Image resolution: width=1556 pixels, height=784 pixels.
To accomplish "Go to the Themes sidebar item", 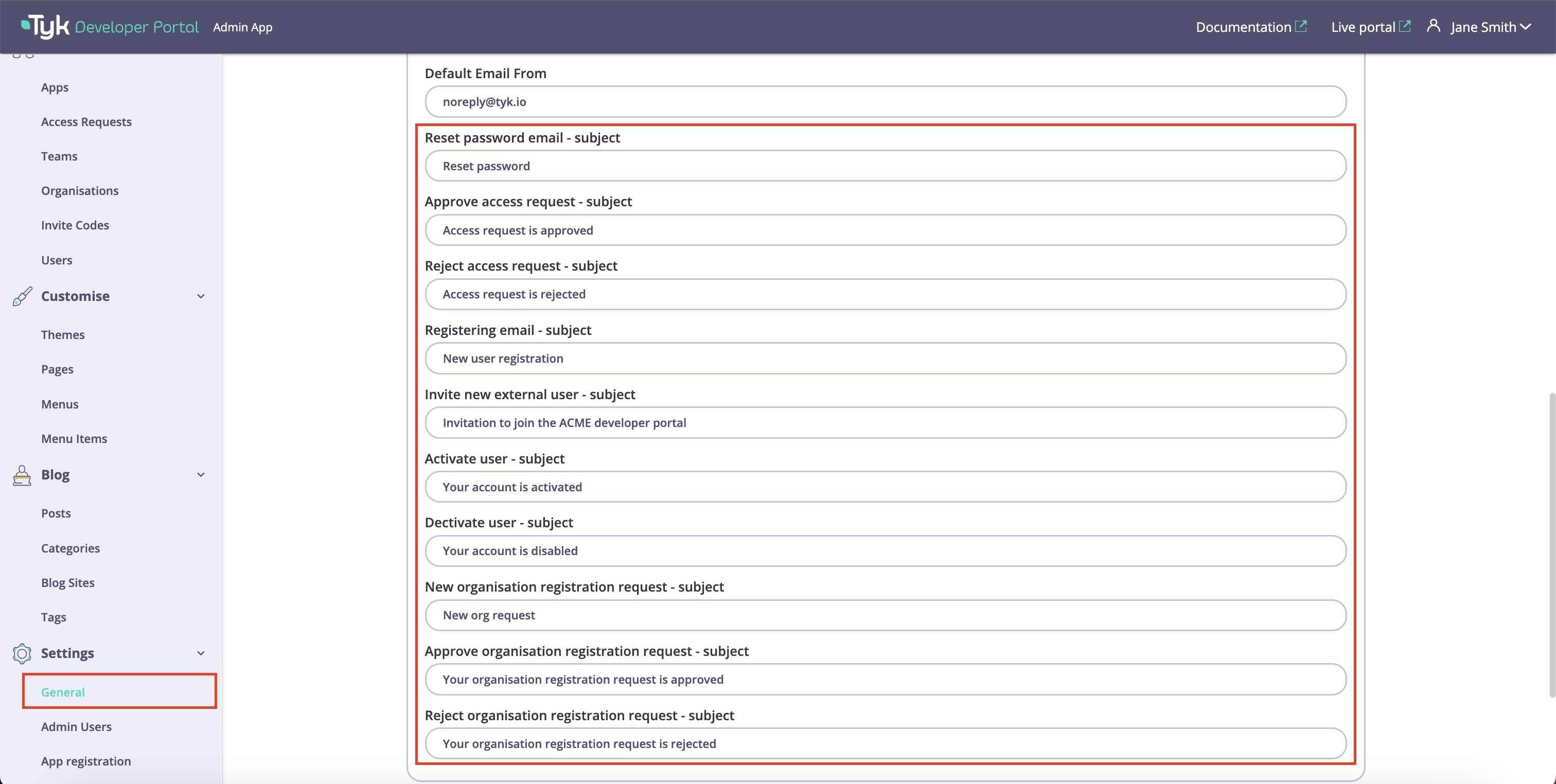I will click(63, 334).
